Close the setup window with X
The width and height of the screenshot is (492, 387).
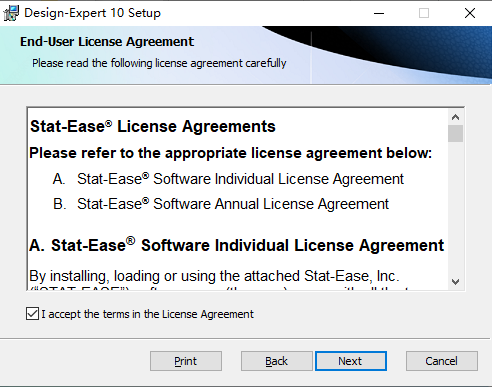coord(470,13)
